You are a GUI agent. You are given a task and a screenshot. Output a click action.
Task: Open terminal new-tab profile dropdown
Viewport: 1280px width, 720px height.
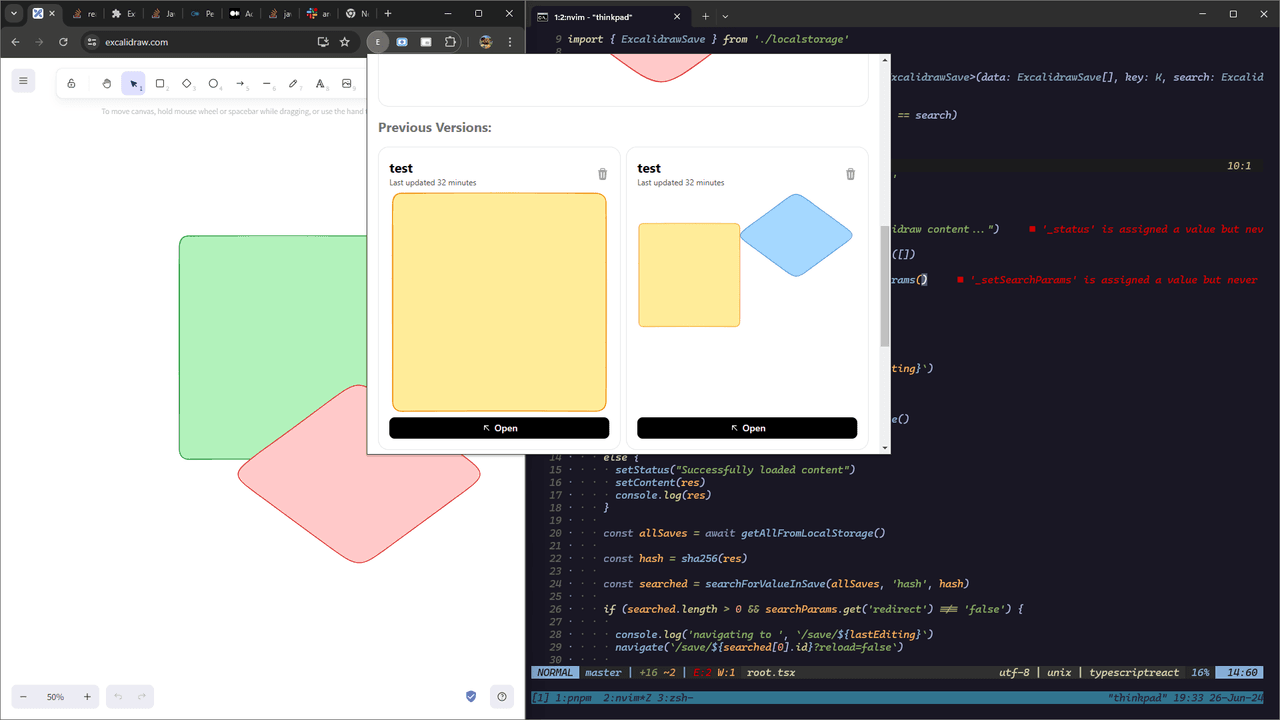coord(725,16)
